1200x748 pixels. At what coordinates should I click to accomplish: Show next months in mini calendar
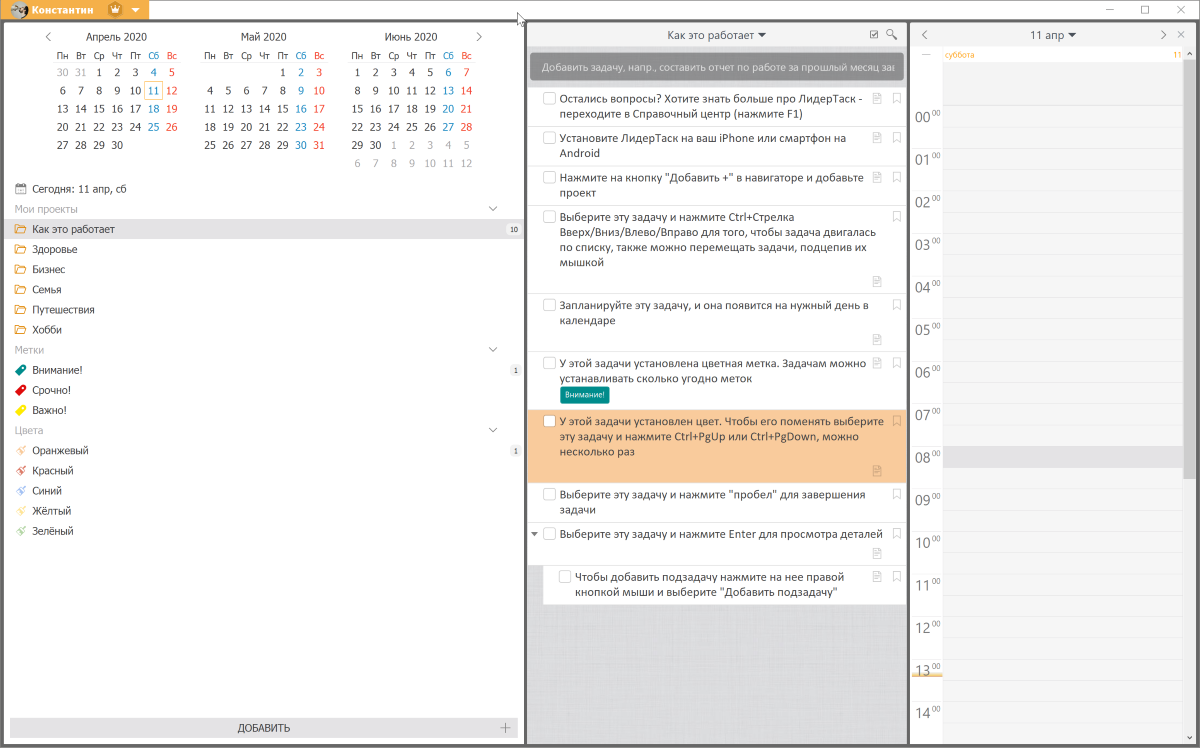[479, 37]
